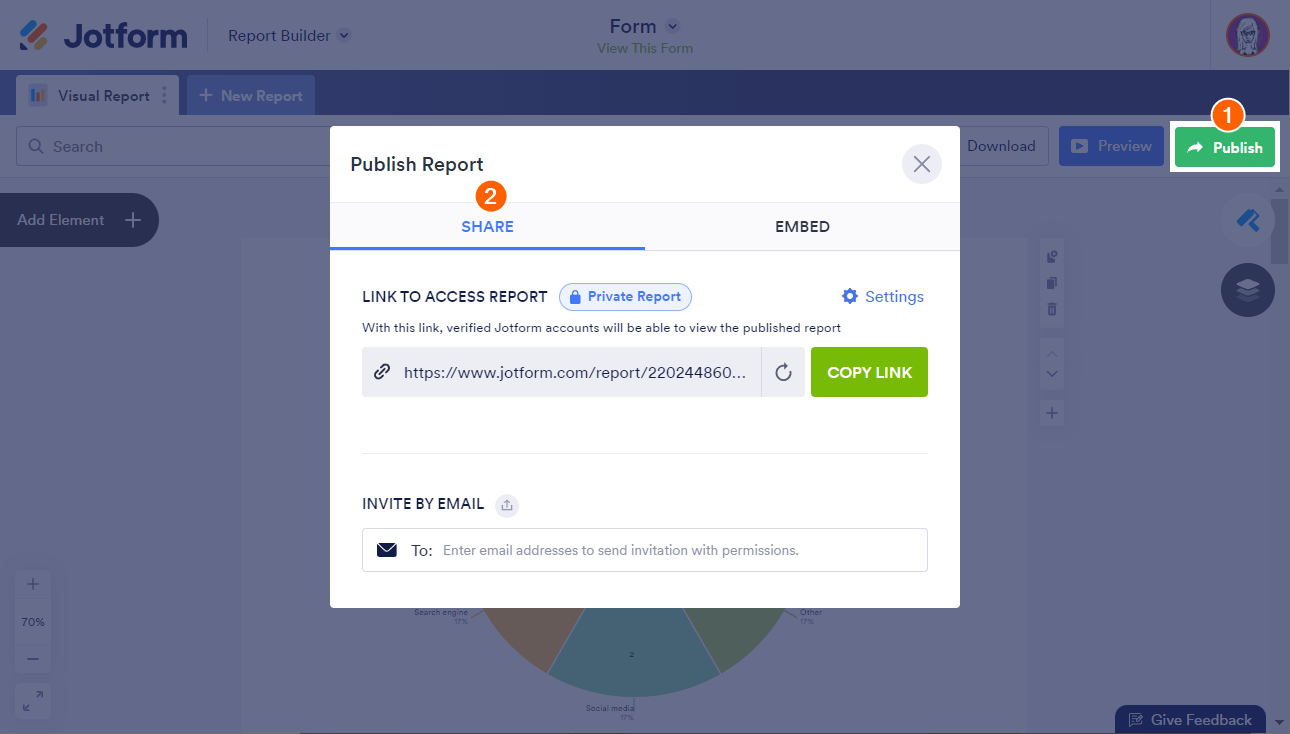The height and width of the screenshot is (734, 1290).
Task: Open the Form title dropdown arrow
Action: 673,26
